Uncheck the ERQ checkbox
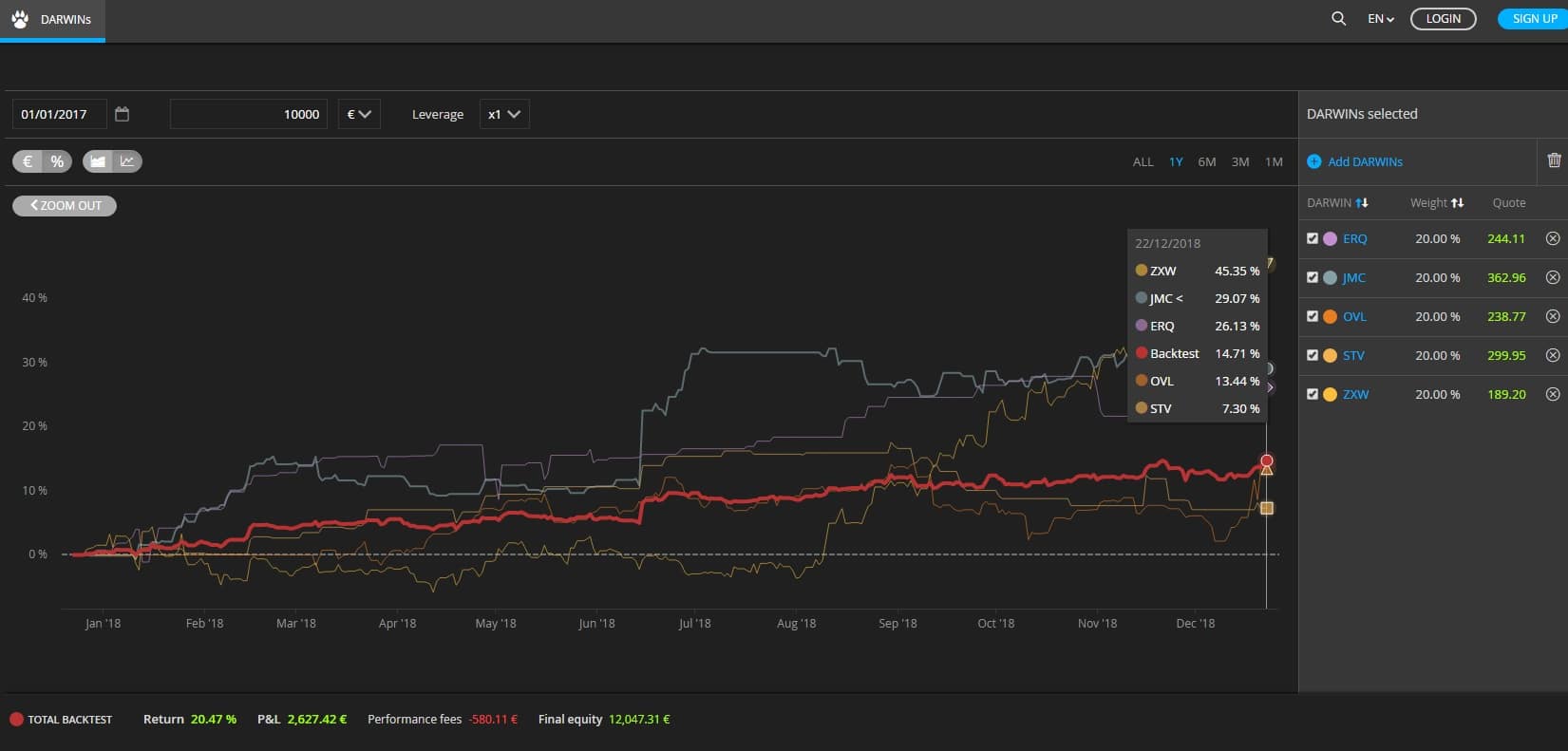Image resolution: width=1568 pixels, height=751 pixels. (x=1313, y=238)
